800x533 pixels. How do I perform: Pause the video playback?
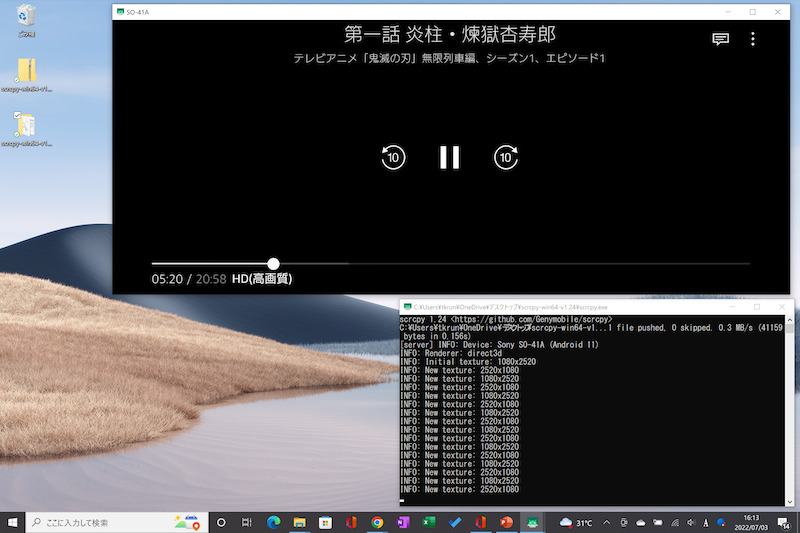[x=449, y=157]
